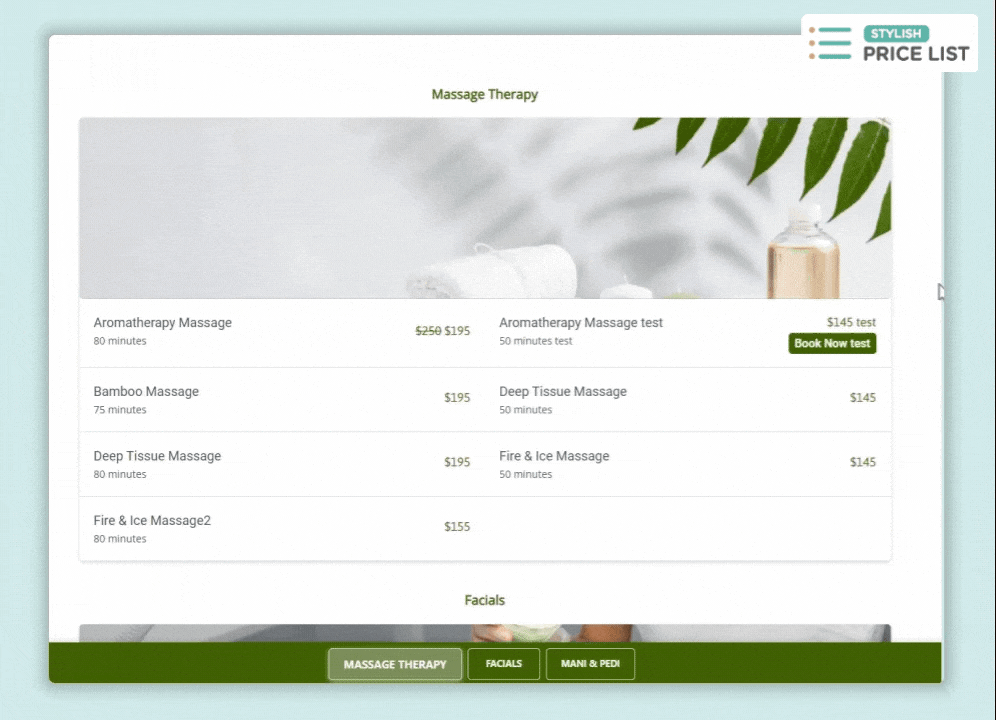Click the crossed-out $250 price
Image resolution: width=996 pixels, height=720 pixels.
pos(428,331)
